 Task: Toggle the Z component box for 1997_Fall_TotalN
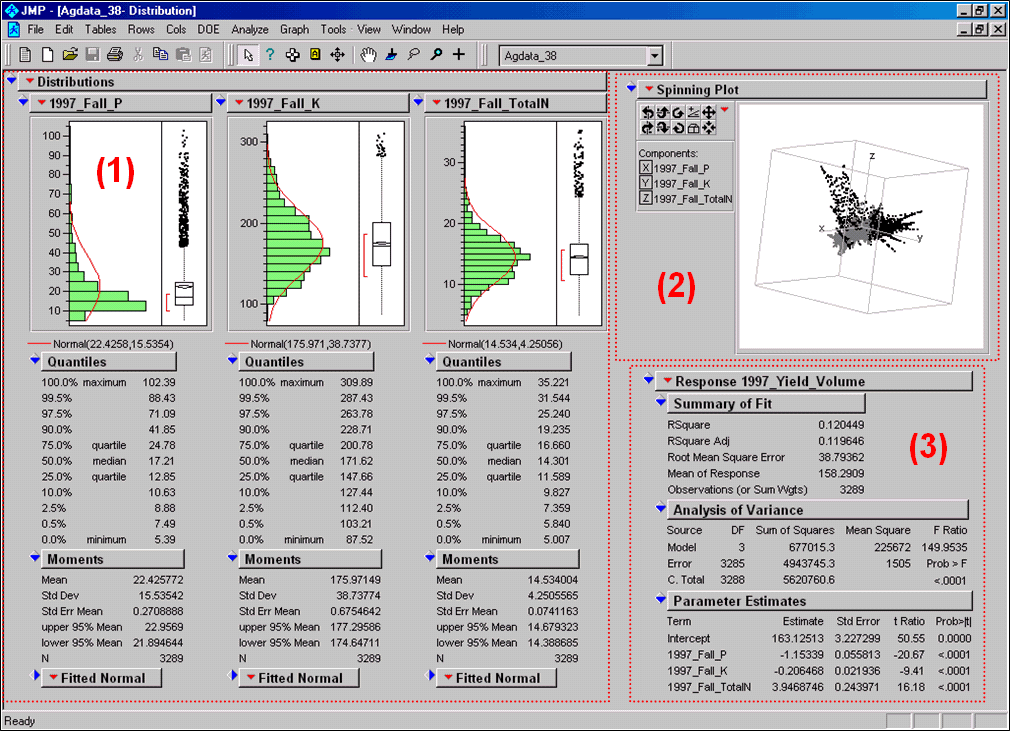pos(645,198)
